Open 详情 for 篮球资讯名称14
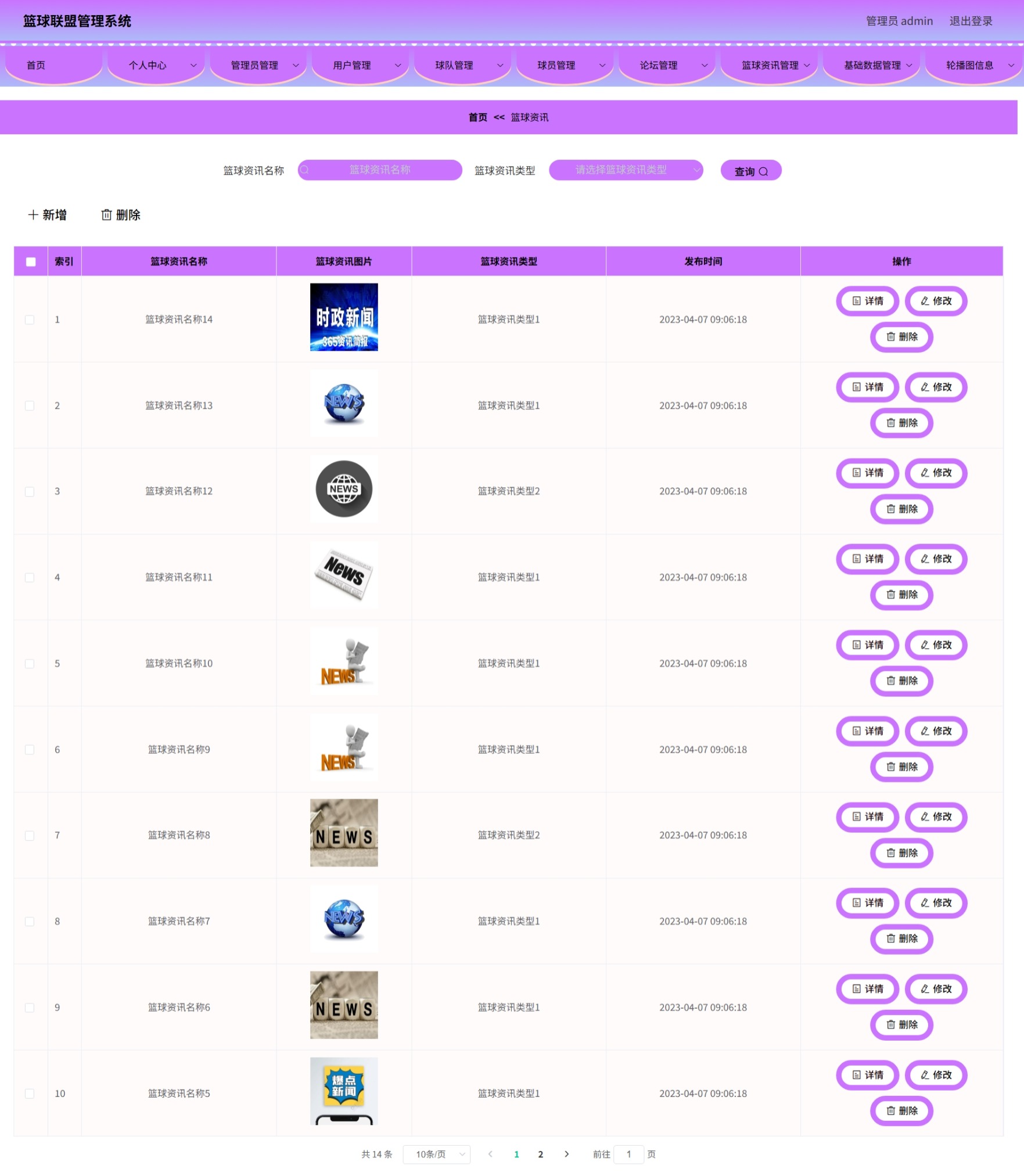This screenshot has width=1024, height=1176. click(868, 301)
